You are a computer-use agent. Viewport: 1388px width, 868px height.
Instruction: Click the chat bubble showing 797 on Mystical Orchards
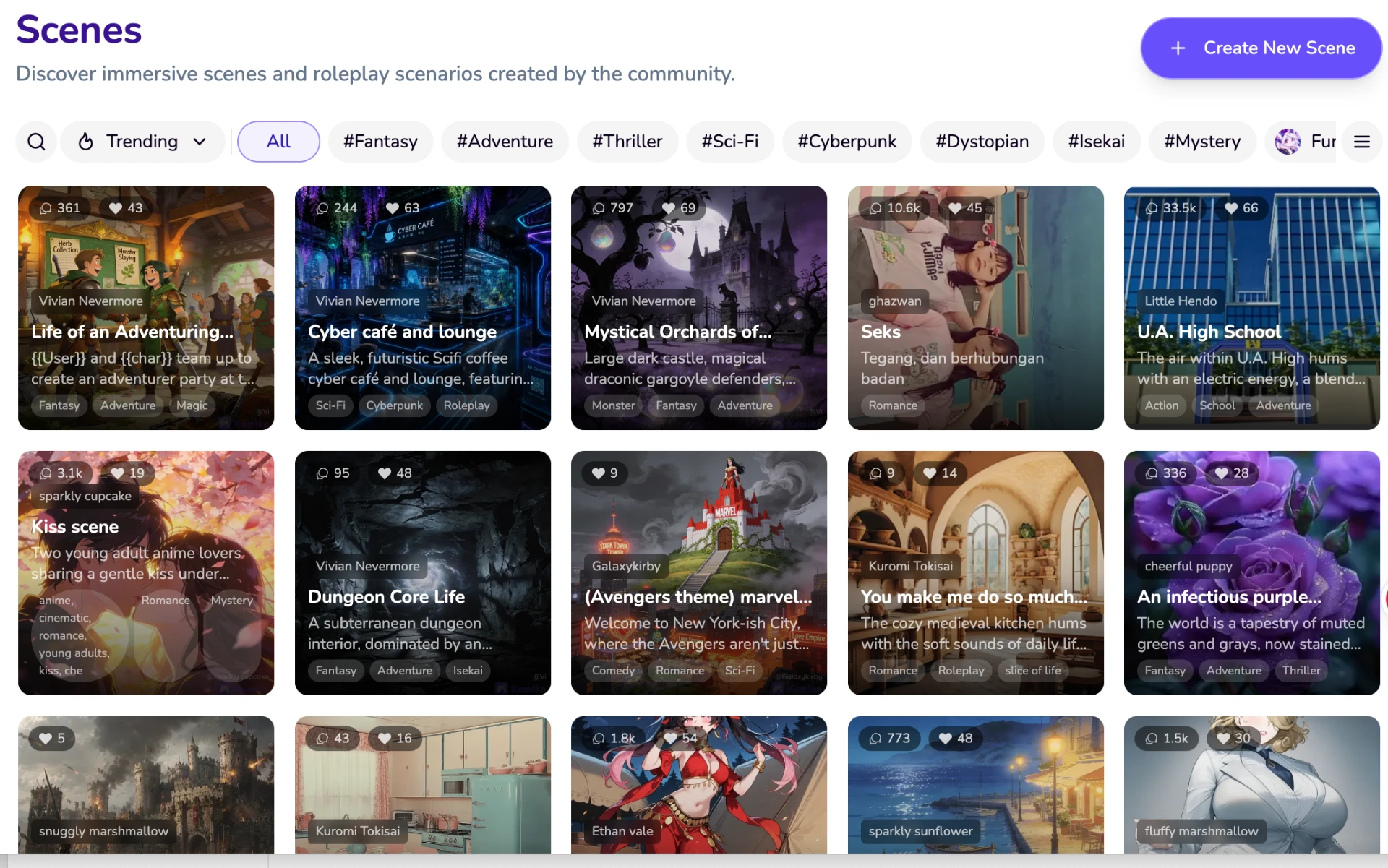pos(599,208)
